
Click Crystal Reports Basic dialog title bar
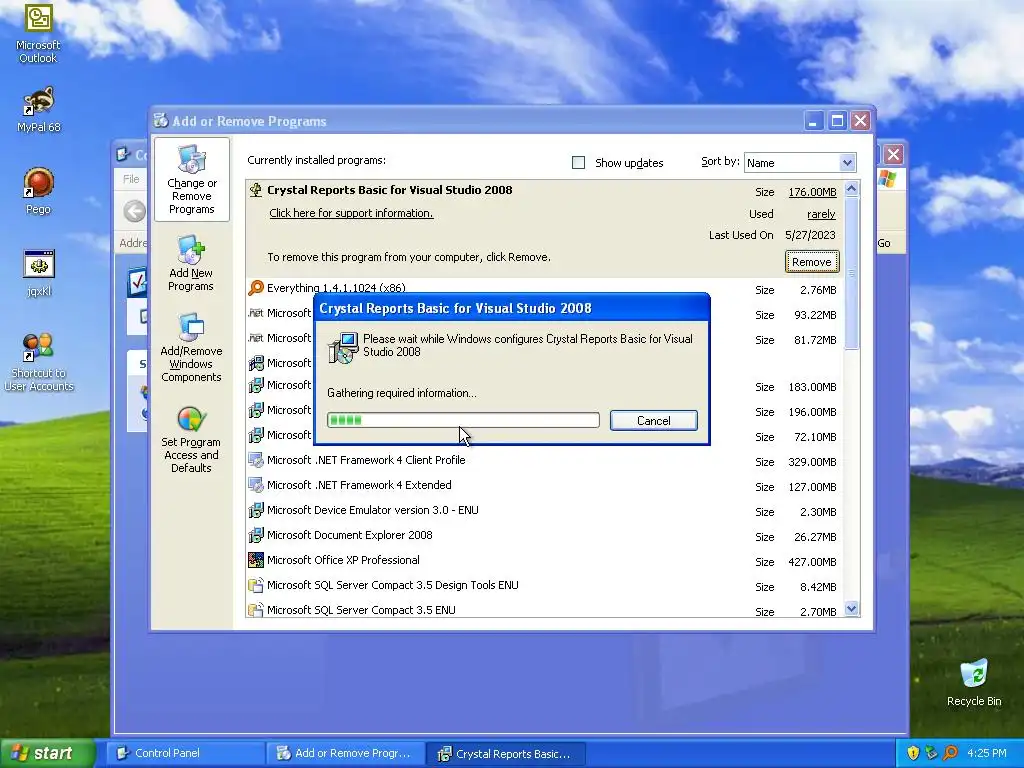pos(512,308)
